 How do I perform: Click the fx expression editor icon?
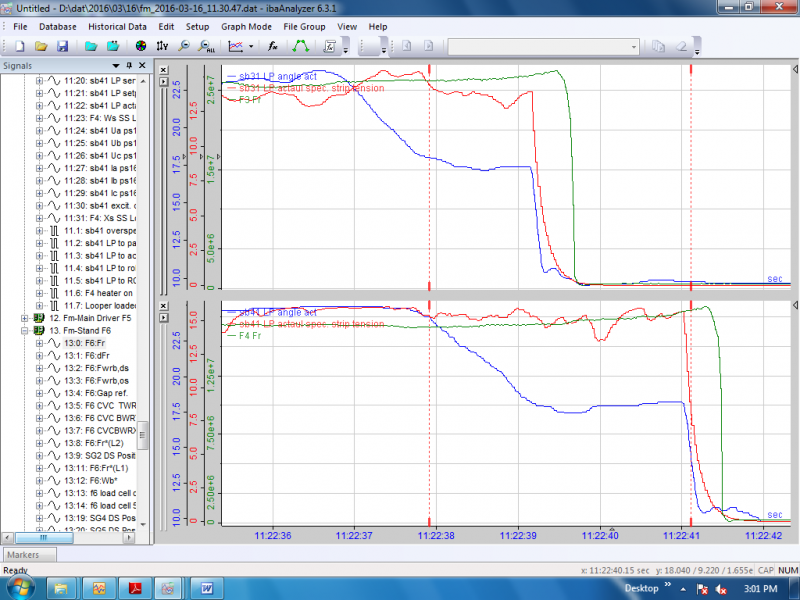pyautogui.click(x=272, y=46)
